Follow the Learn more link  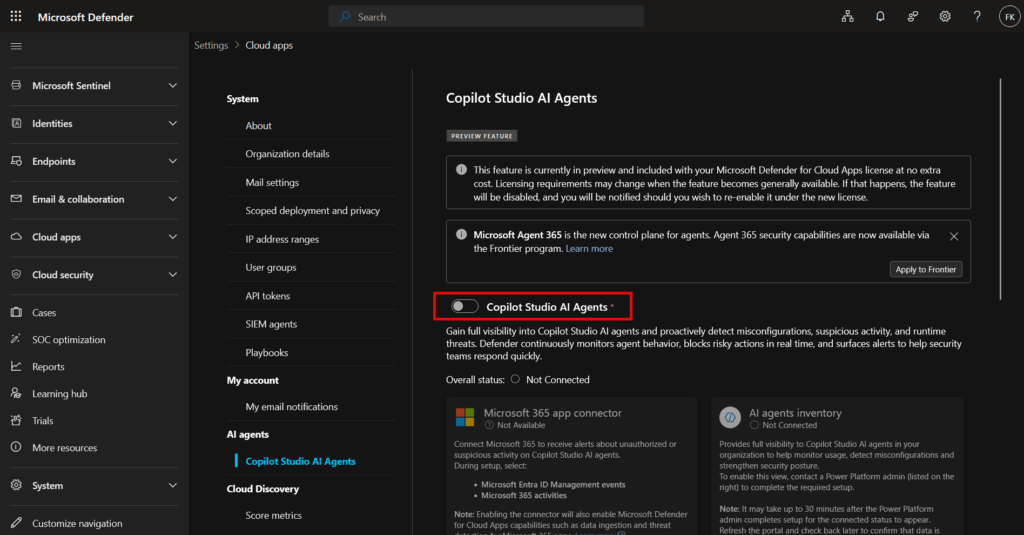point(589,249)
